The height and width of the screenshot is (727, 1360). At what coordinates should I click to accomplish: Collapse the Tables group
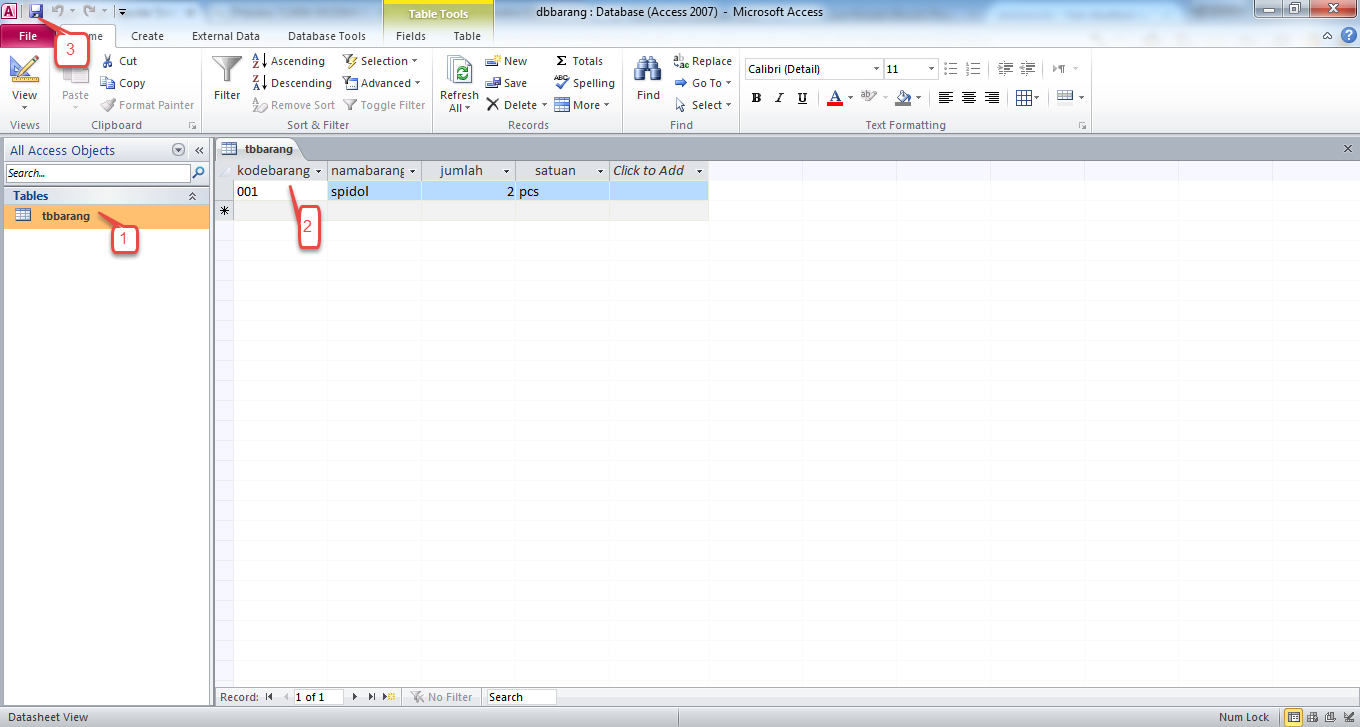(x=192, y=196)
